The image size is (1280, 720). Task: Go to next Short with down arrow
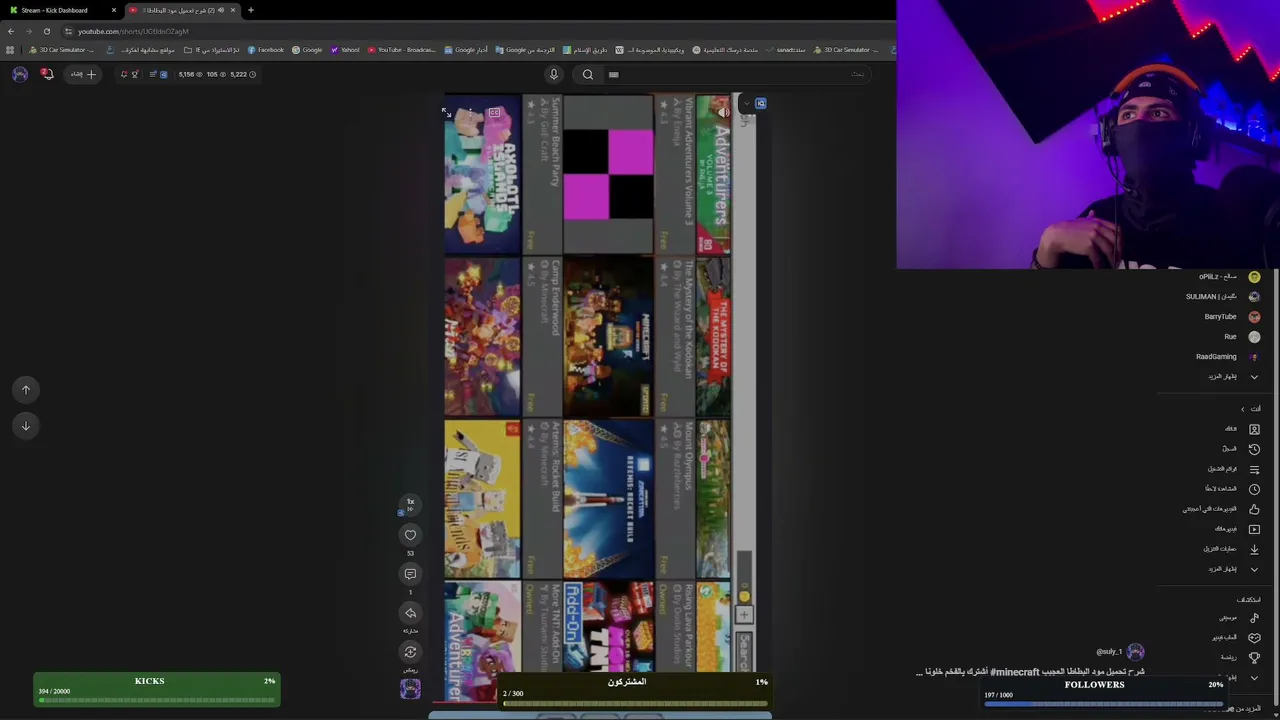point(26,426)
